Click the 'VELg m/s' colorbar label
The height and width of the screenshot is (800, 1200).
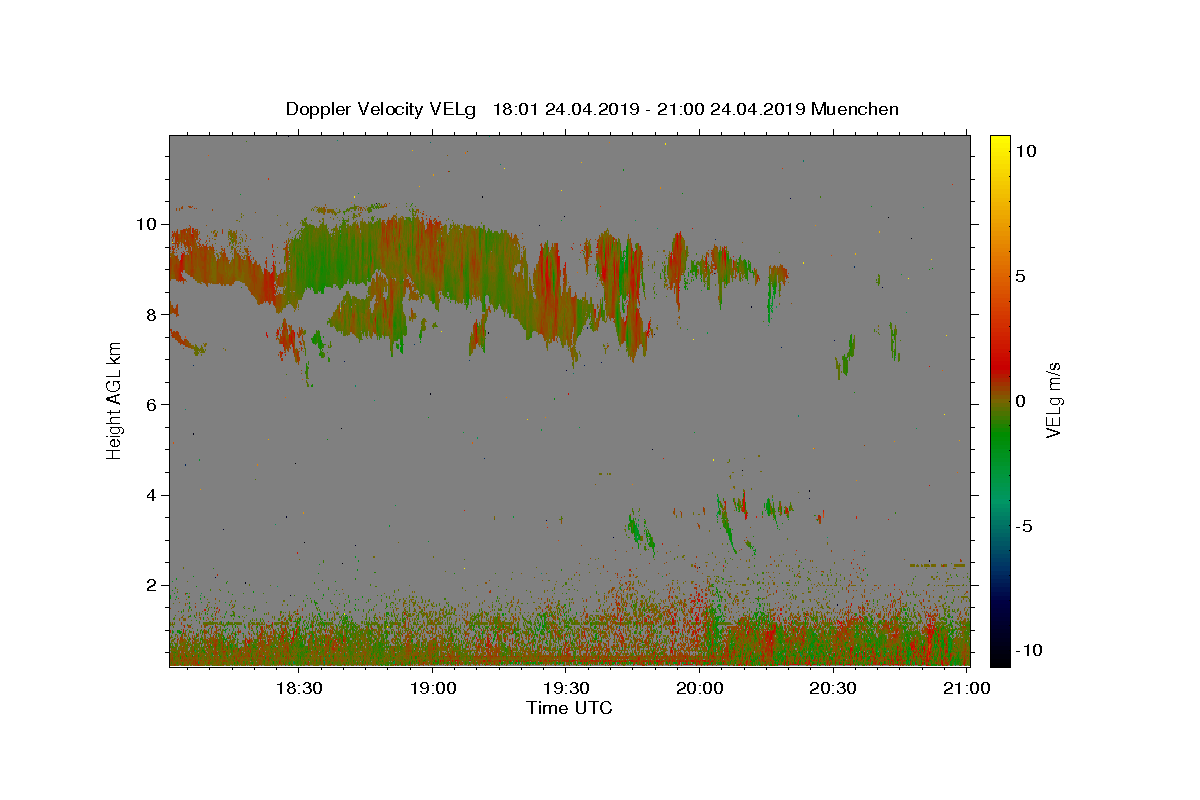click(1052, 401)
